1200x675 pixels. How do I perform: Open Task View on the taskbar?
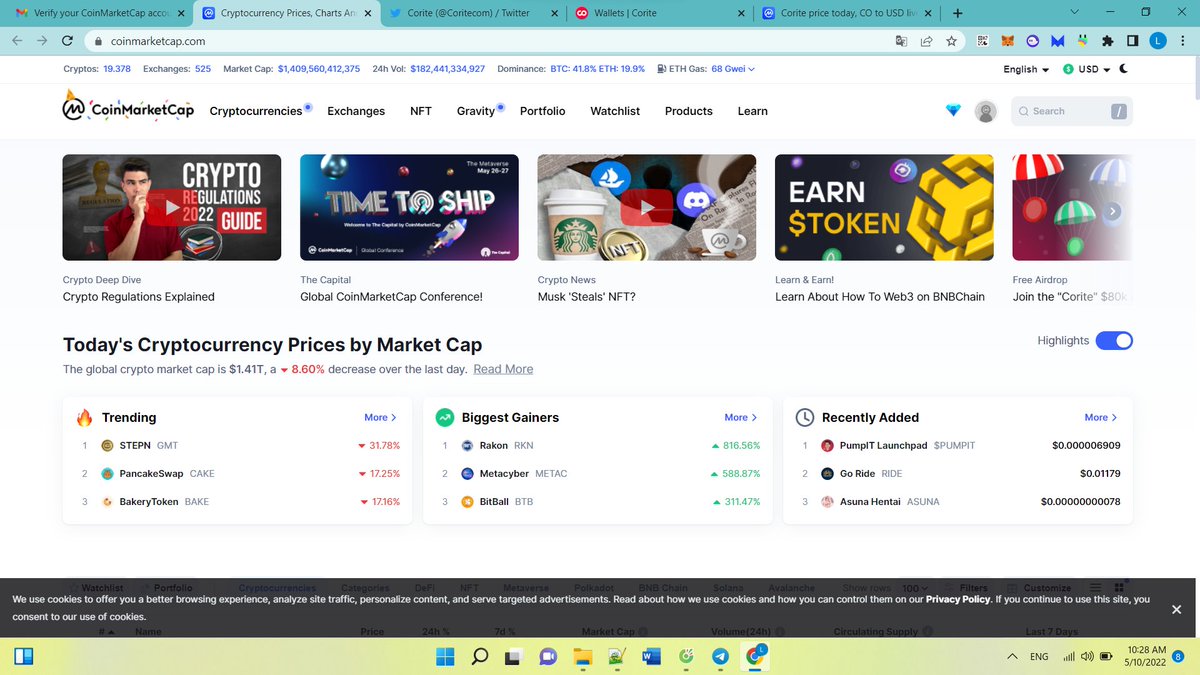513,657
